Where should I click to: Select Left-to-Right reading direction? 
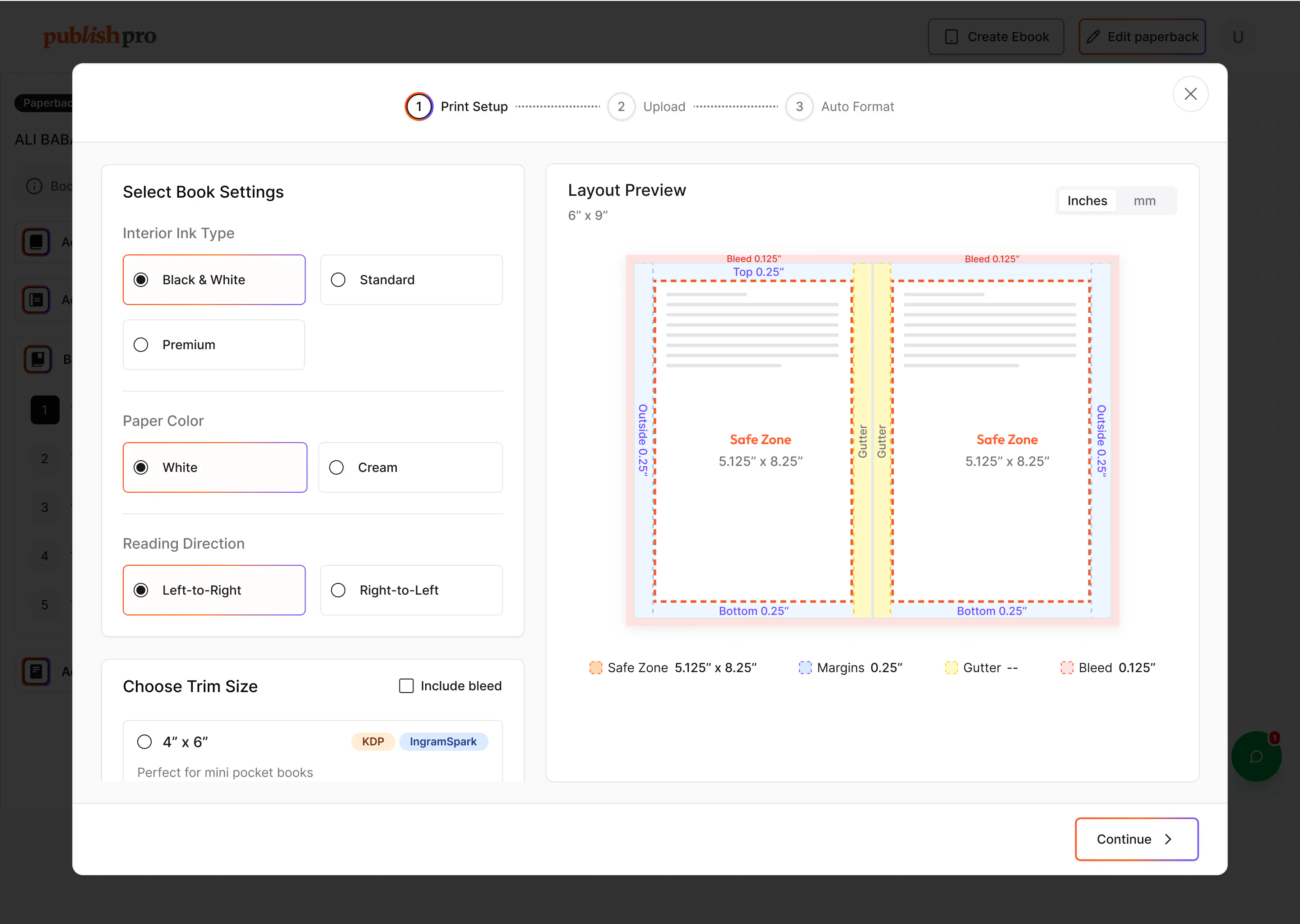point(214,590)
